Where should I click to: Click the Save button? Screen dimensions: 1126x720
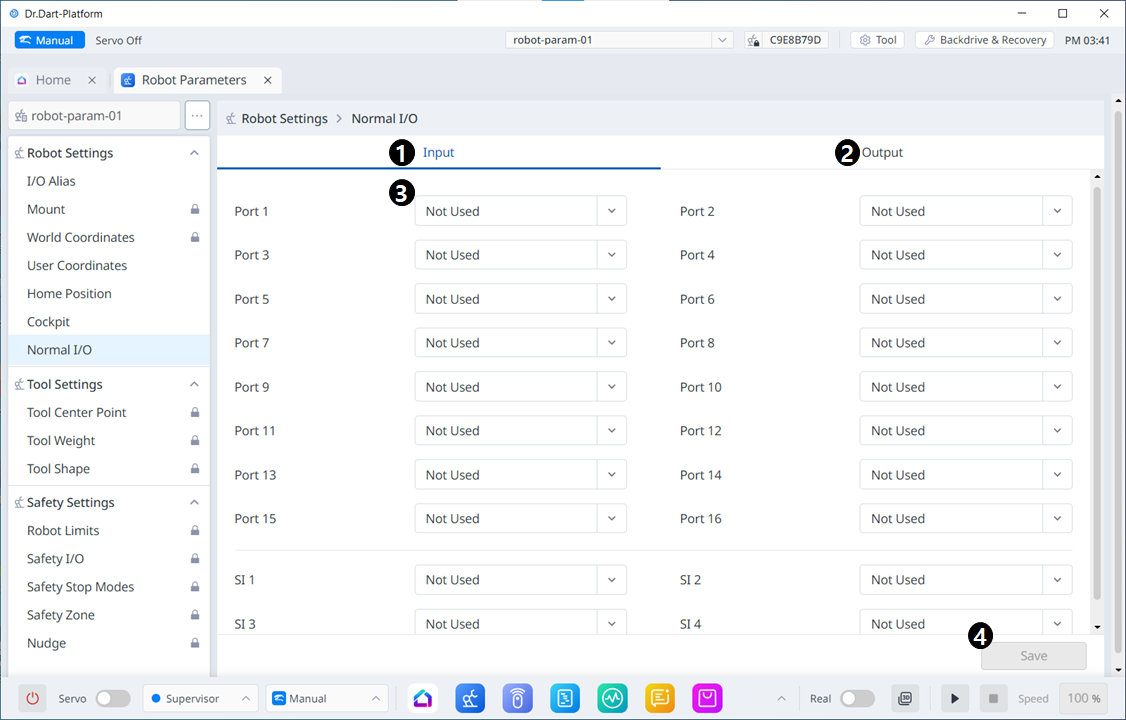pos(1033,656)
